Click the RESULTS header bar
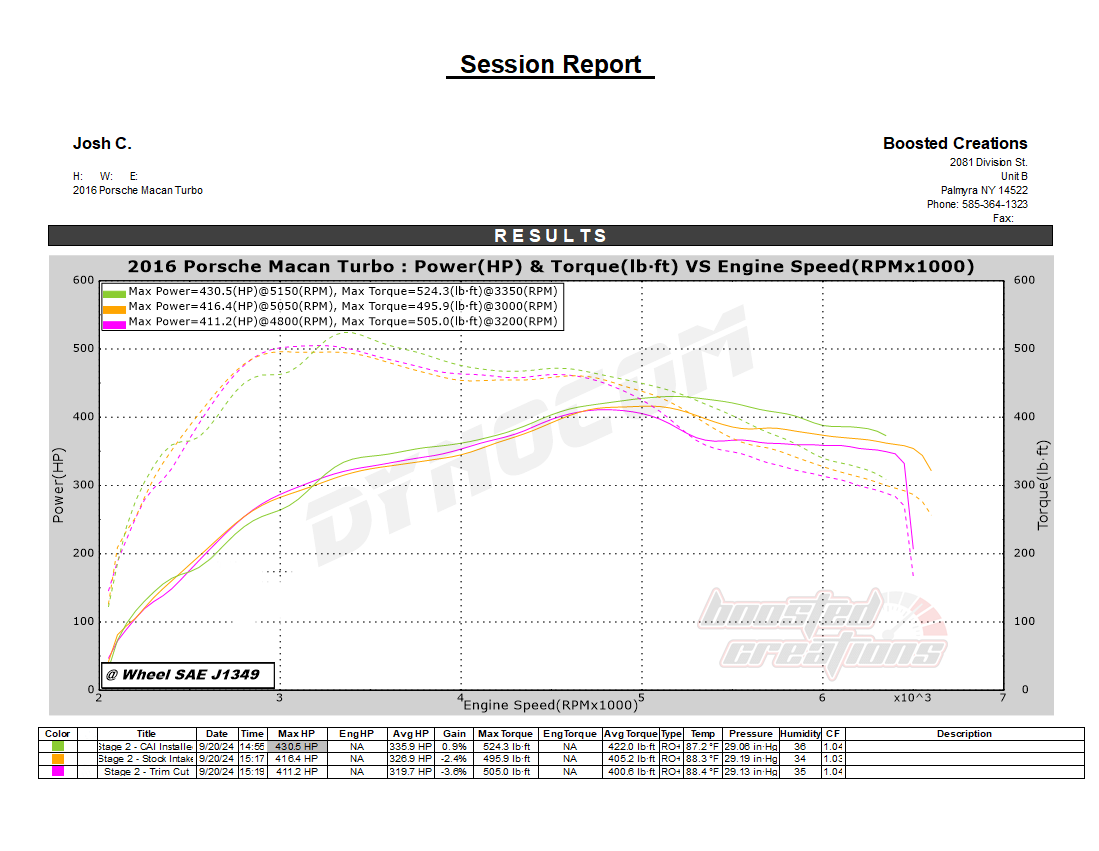The image size is (1099, 851). 550,236
